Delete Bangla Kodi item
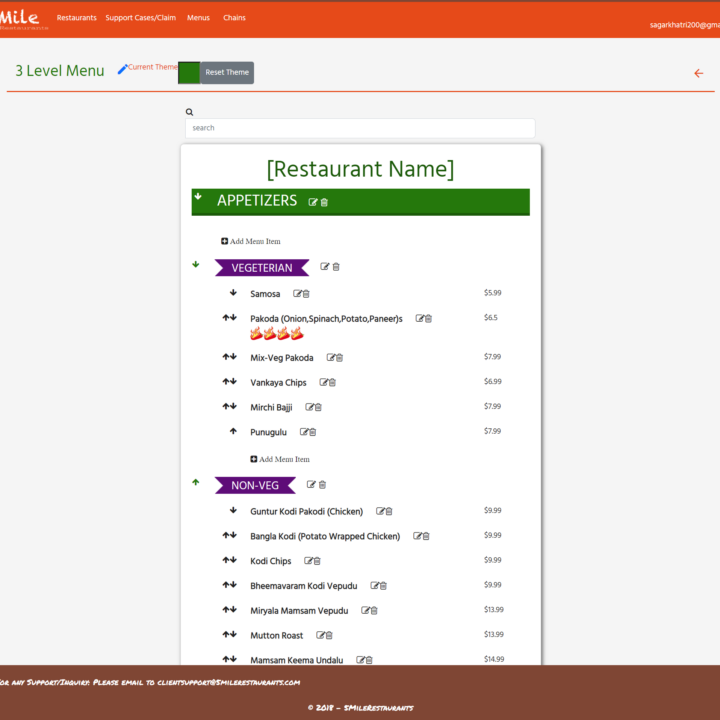Image resolution: width=720 pixels, height=720 pixels. (x=426, y=536)
